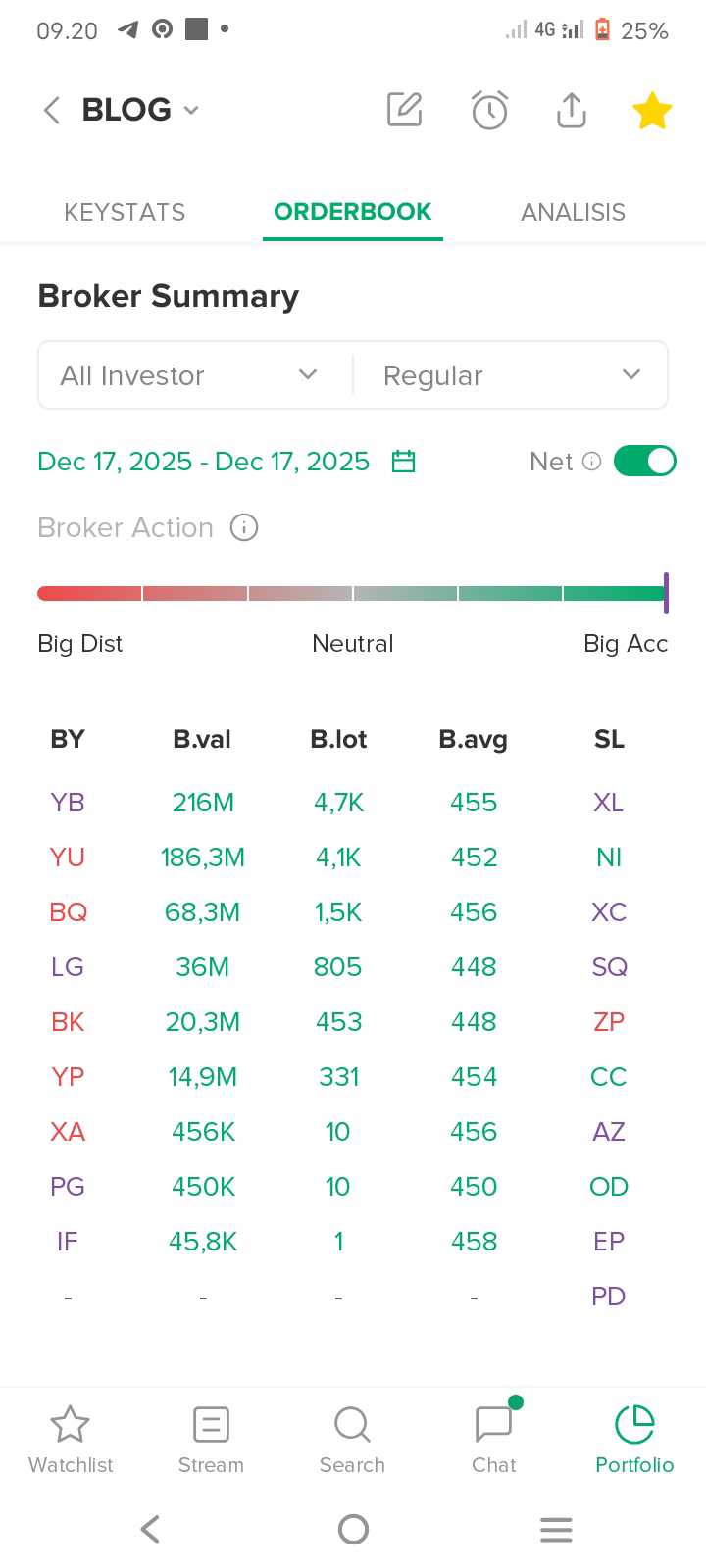Switch to the ANALISIS tab
This screenshot has height=1568, width=706.
pyautogui.click(x=573, y=212)
